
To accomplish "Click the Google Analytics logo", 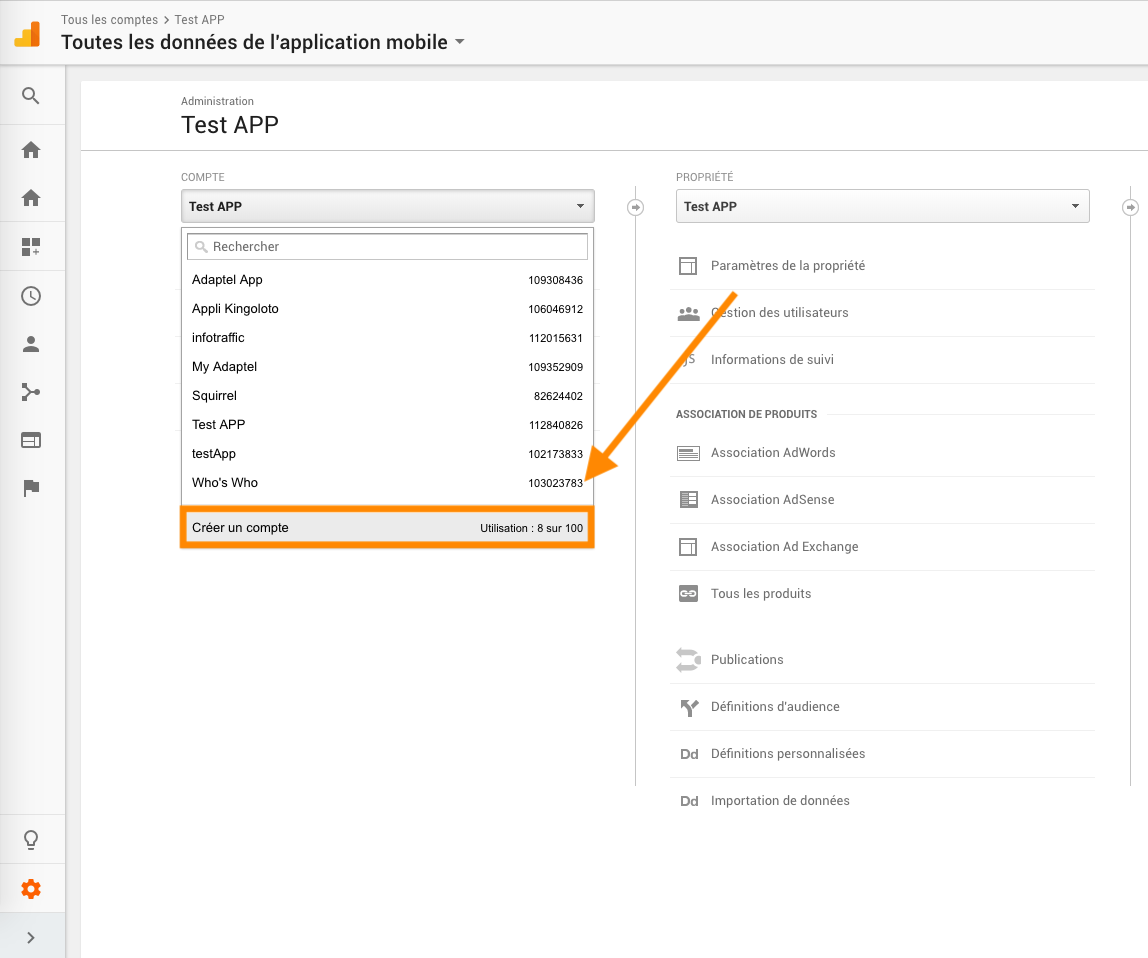I will [27, 33].
